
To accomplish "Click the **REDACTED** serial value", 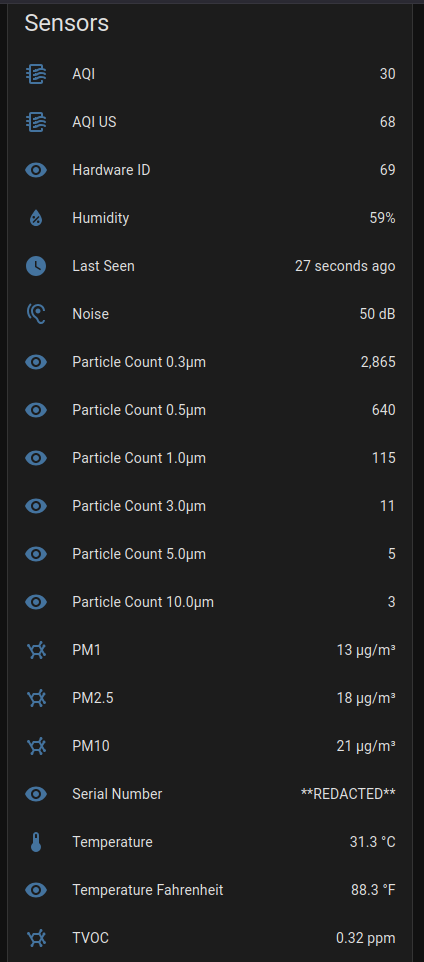I will [348, 794].
